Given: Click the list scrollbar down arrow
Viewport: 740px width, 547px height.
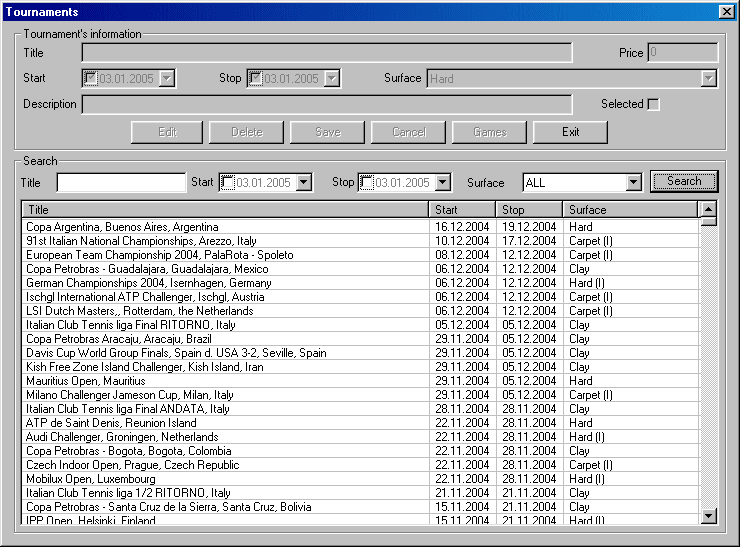Looking at the screenshot, I should tap(708, 515).
